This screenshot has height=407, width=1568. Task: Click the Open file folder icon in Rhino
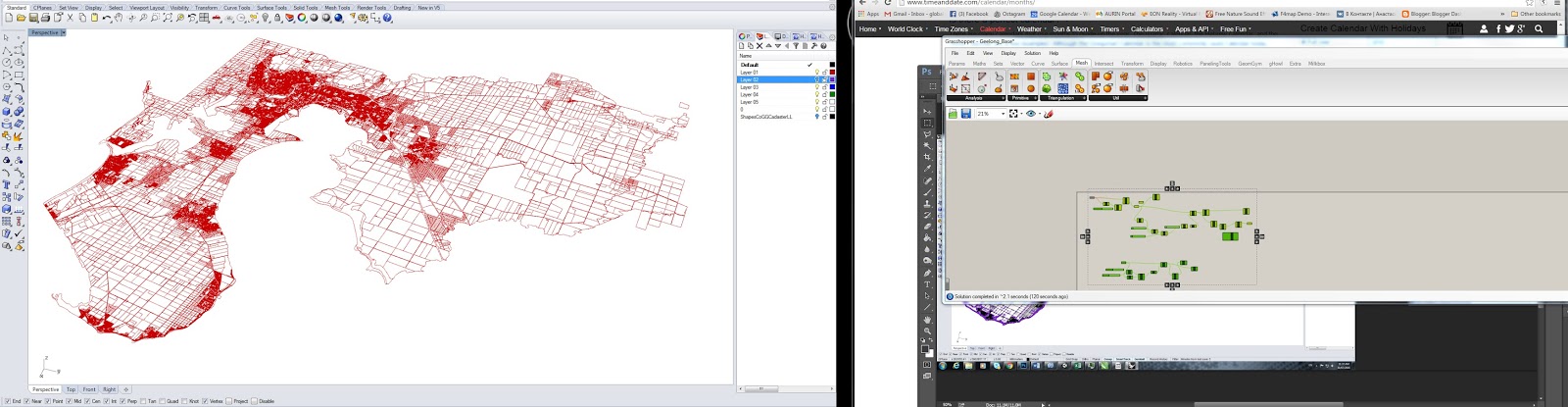21,18
